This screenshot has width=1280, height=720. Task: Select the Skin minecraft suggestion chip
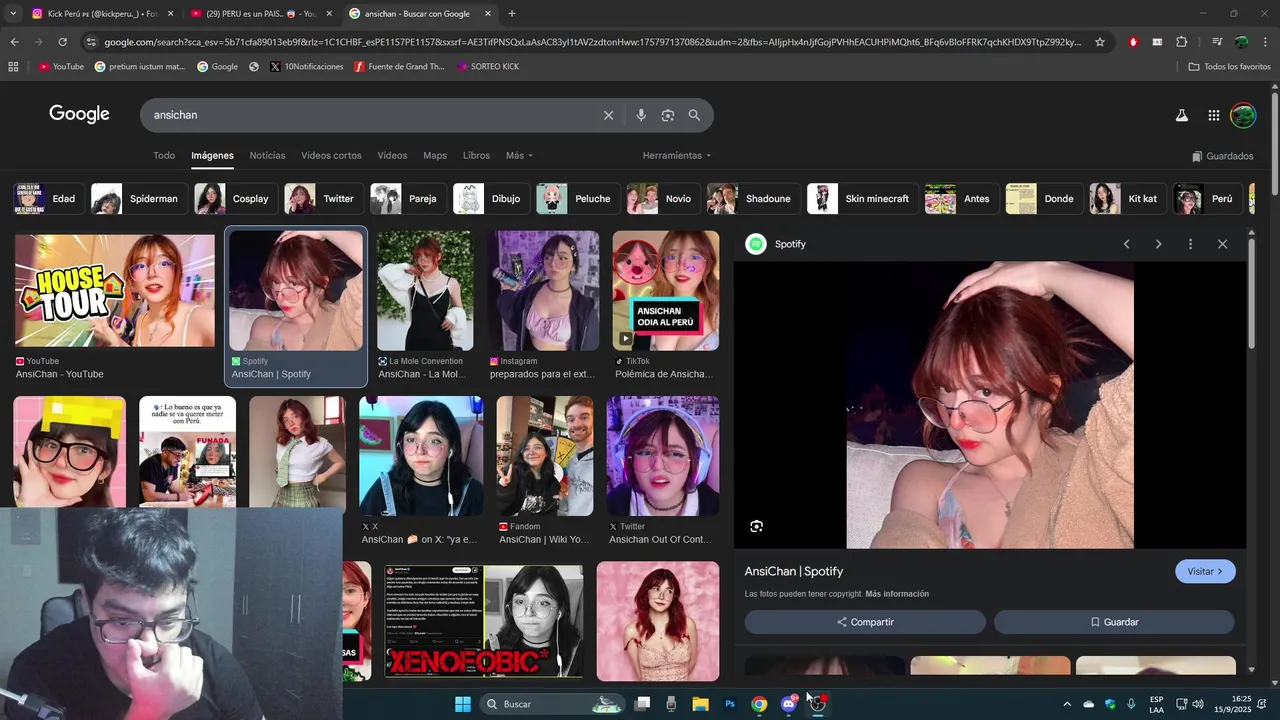[x=862, y=199]
